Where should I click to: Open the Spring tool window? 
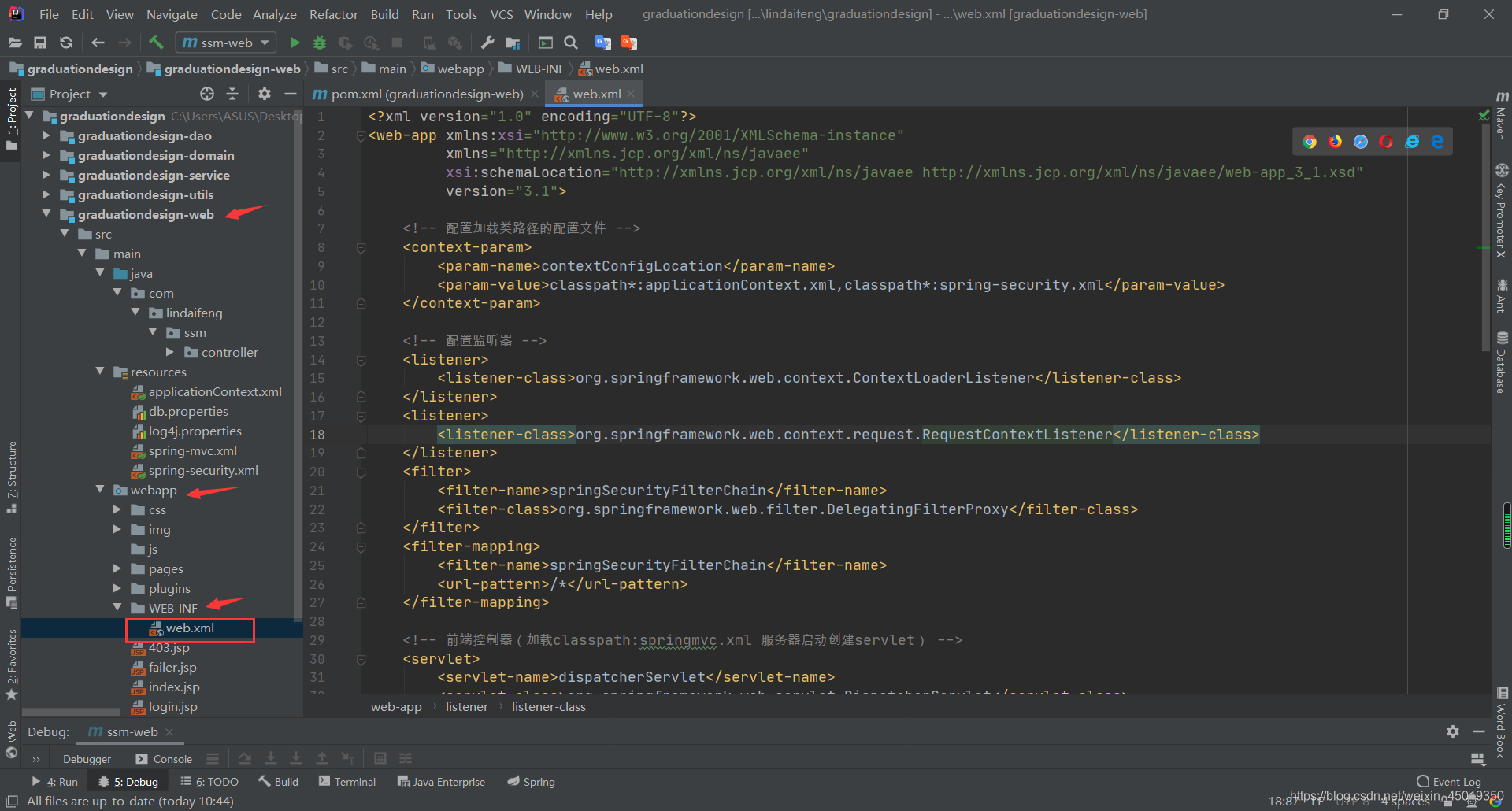[x=531, y=782]
